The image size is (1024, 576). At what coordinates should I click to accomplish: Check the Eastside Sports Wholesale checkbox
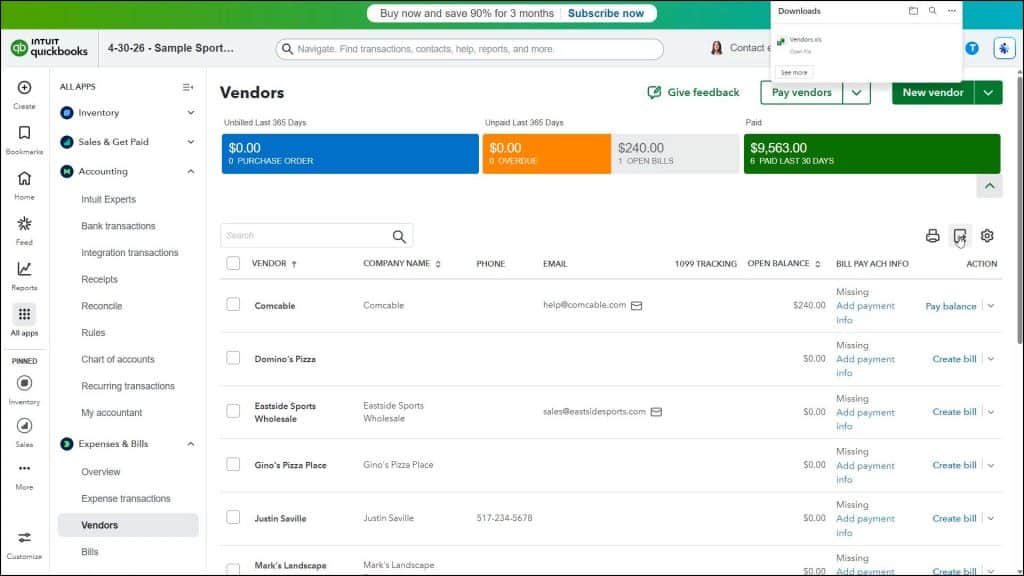[233, 411]
